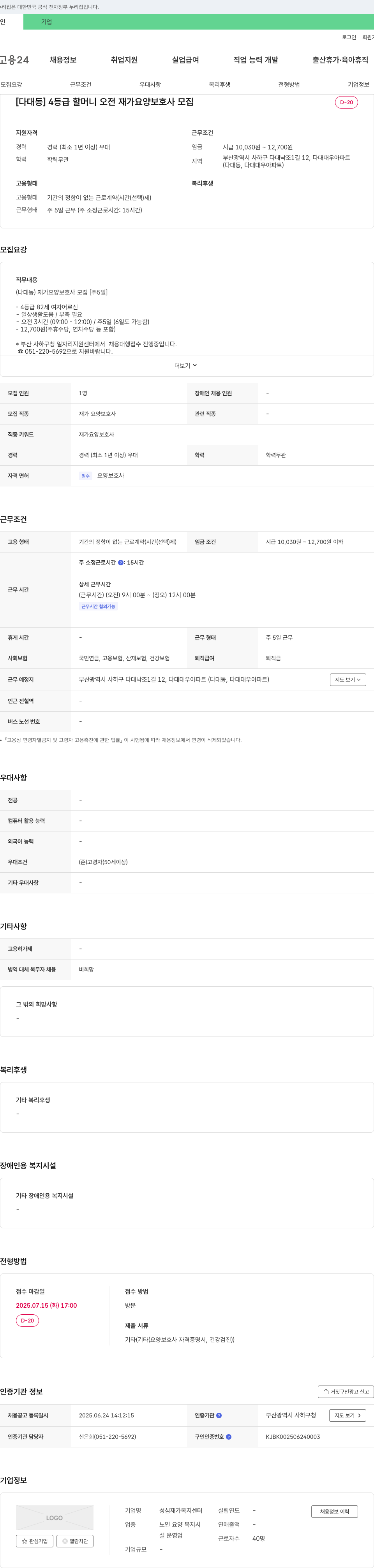Click the phone line ☎ 051-220-5692 in 직무내용
This screenshot has height=1568, width=374.
coord(65,351)
